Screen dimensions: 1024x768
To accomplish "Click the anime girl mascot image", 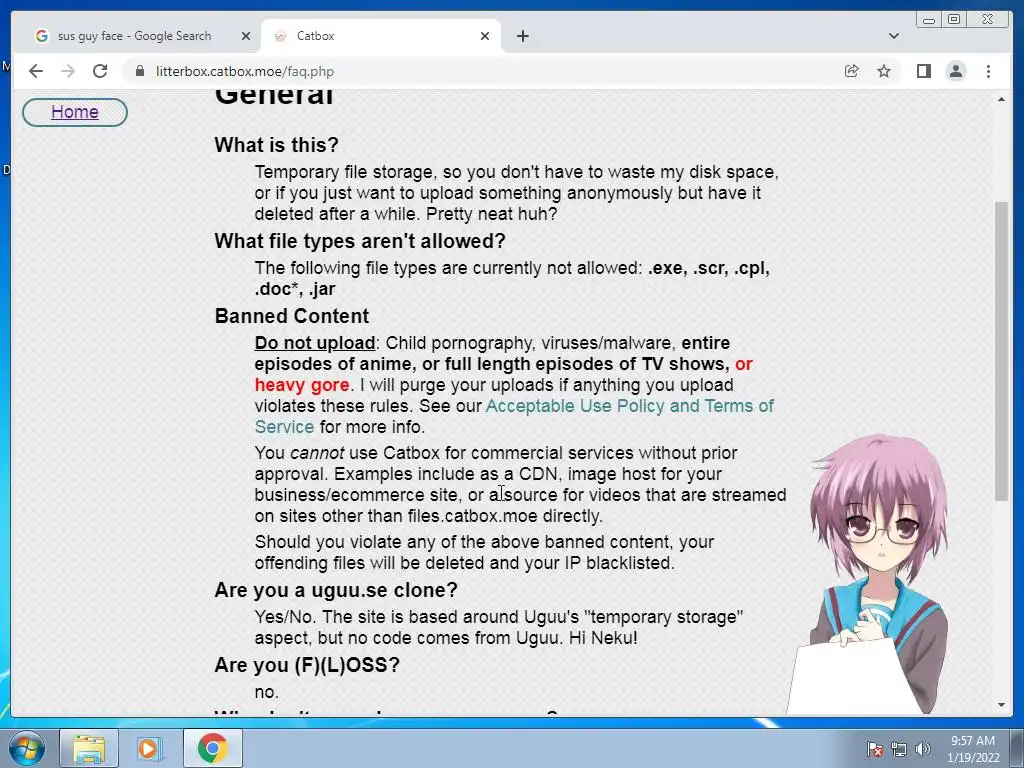I will 869,574.
